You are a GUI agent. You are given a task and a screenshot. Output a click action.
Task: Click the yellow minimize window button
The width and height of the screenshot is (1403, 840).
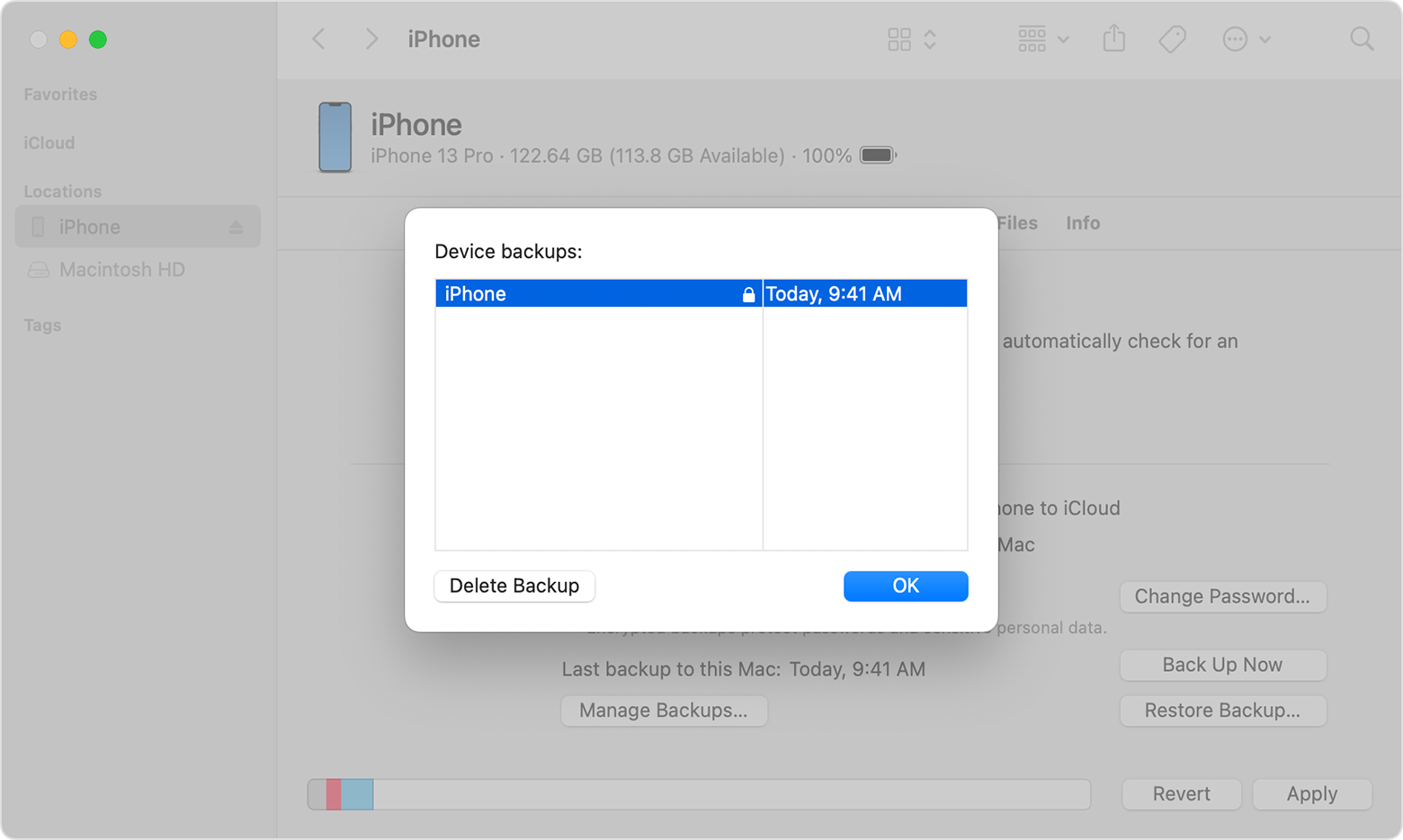(68, 40)
